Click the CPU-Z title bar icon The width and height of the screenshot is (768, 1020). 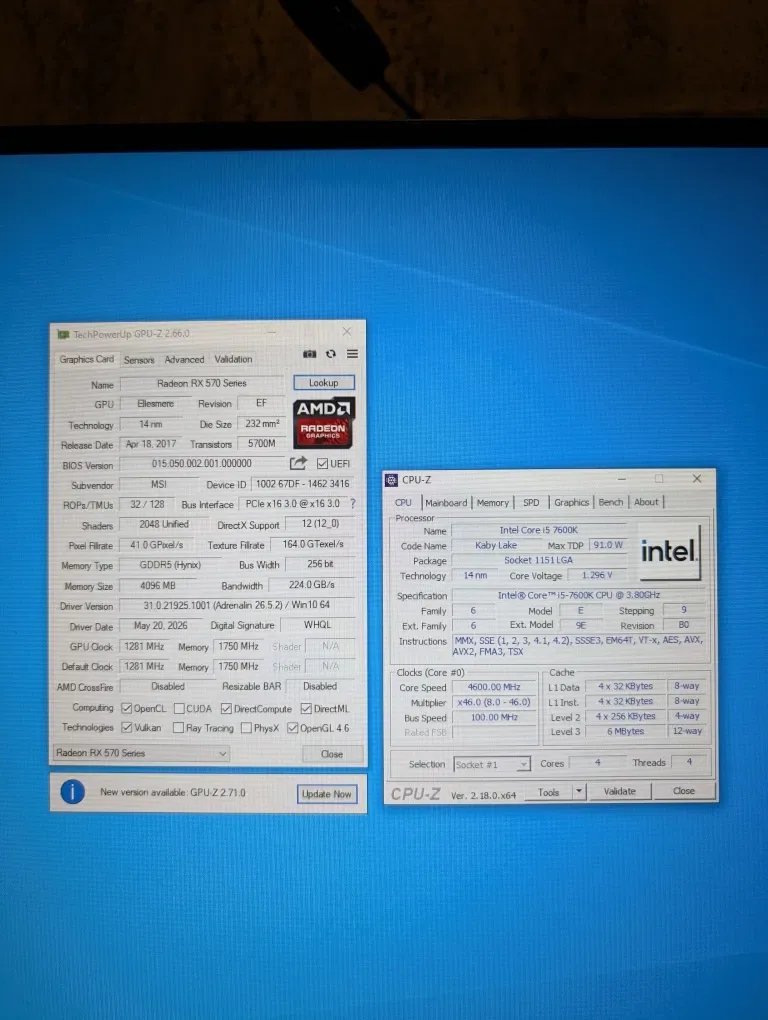point(391,480)
